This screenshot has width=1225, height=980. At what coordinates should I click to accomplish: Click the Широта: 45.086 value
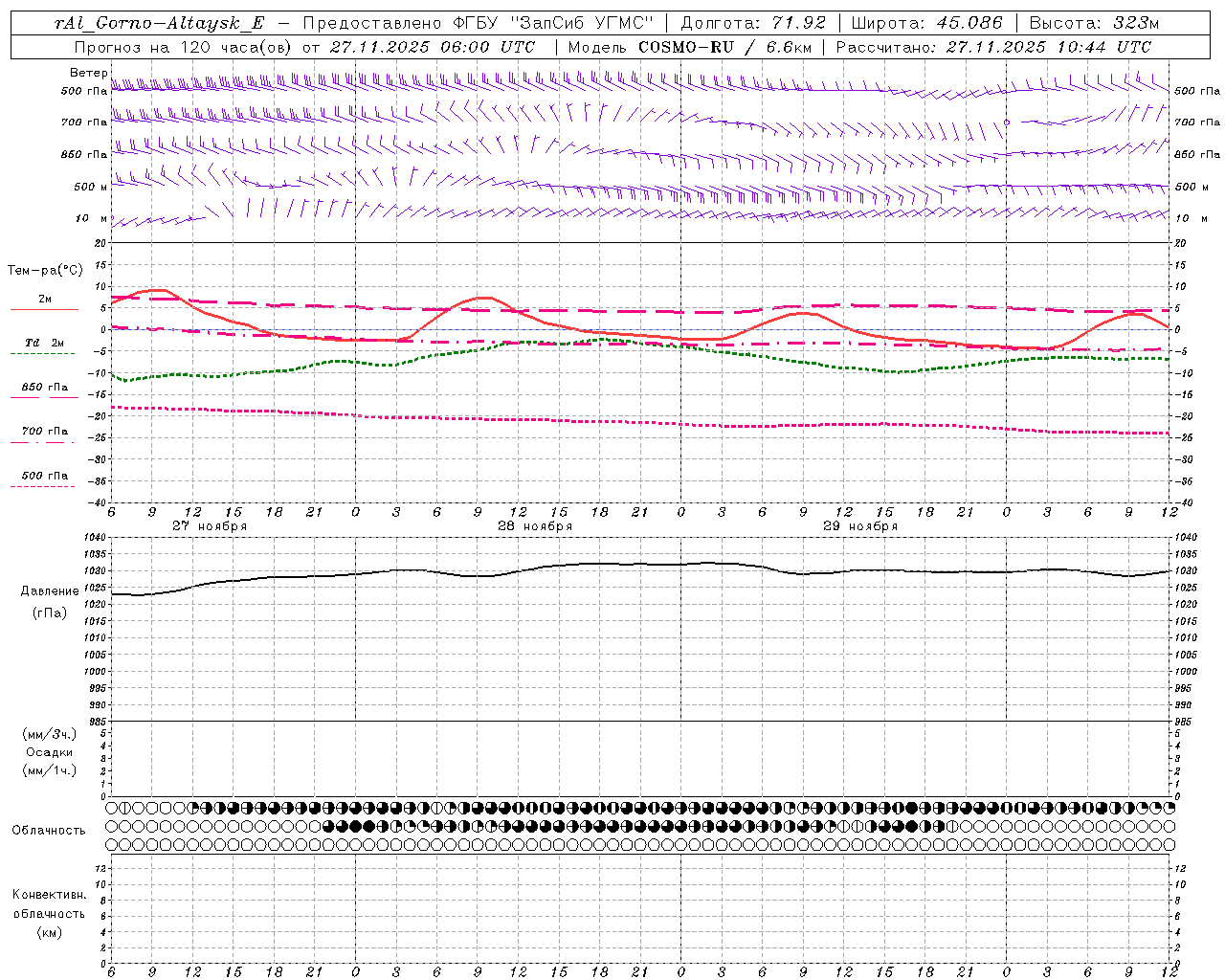click(x=926, y=23)
